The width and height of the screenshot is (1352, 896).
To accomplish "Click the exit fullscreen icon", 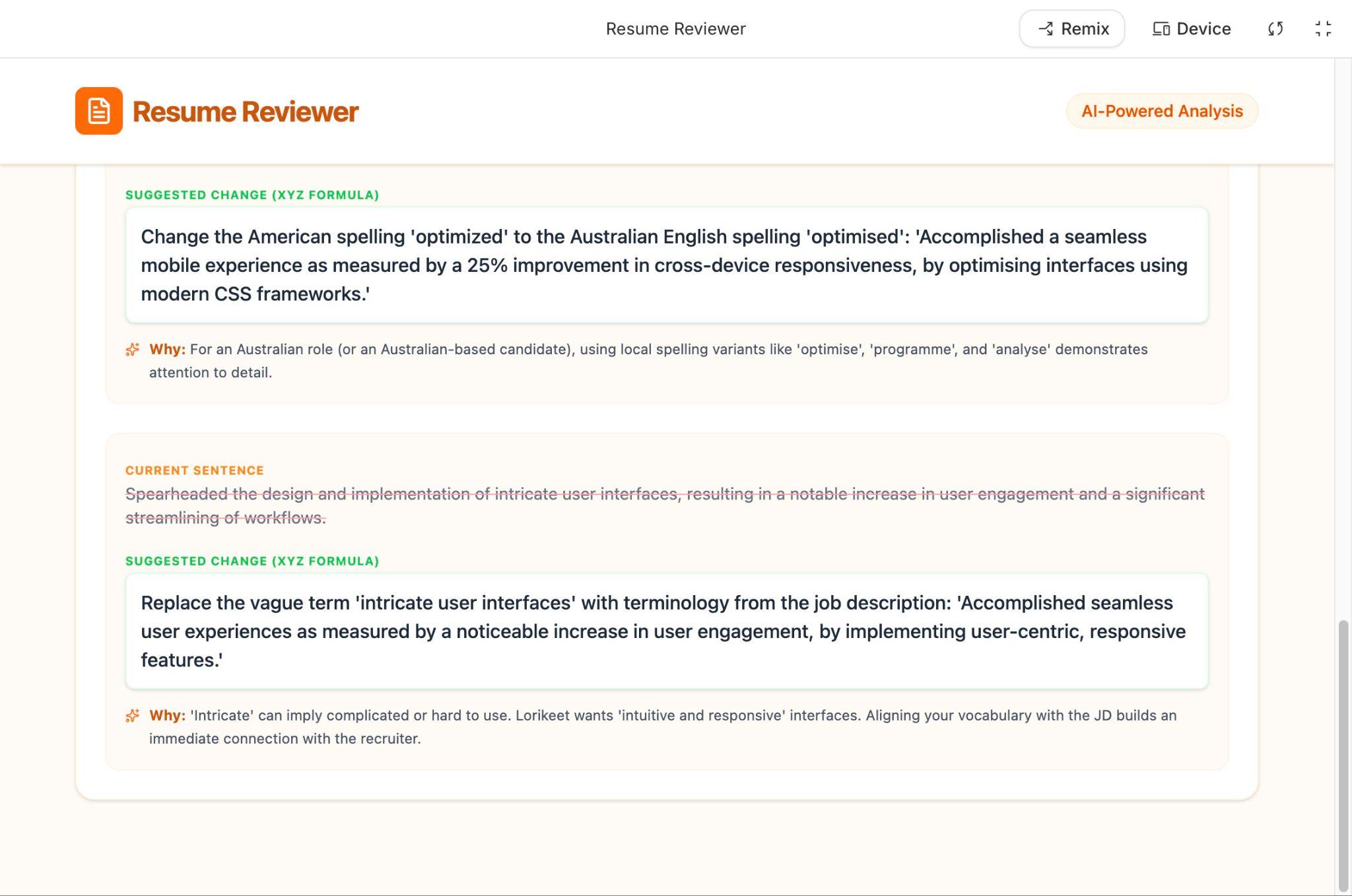I will point(1323,29).
